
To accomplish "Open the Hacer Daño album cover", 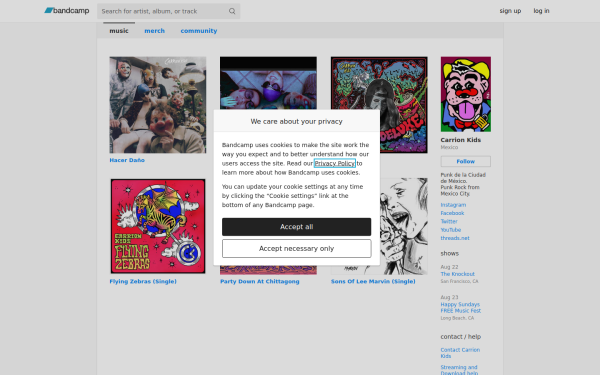I will [158, 105].
